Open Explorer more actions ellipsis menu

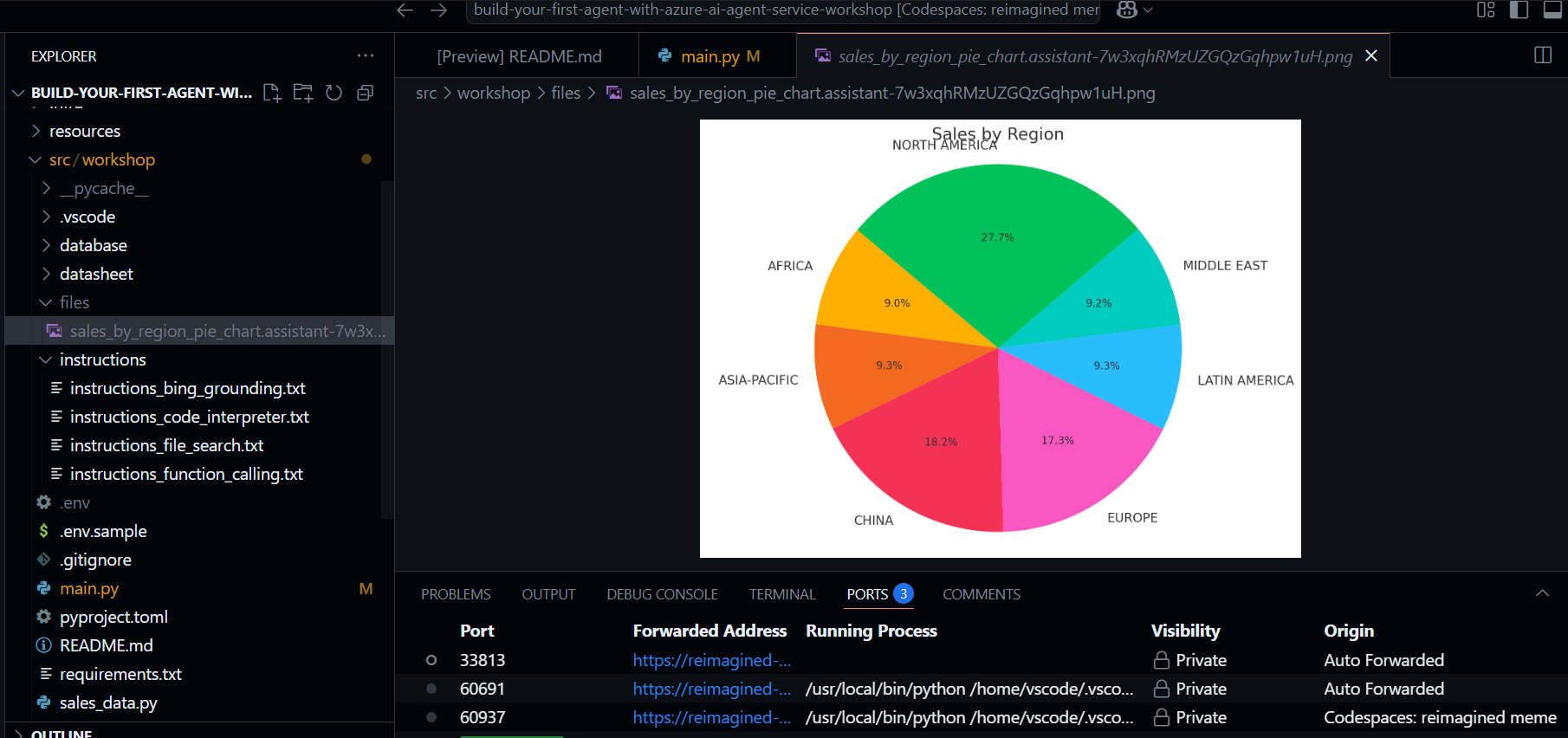pyautogui.click(x=366, y=56)
